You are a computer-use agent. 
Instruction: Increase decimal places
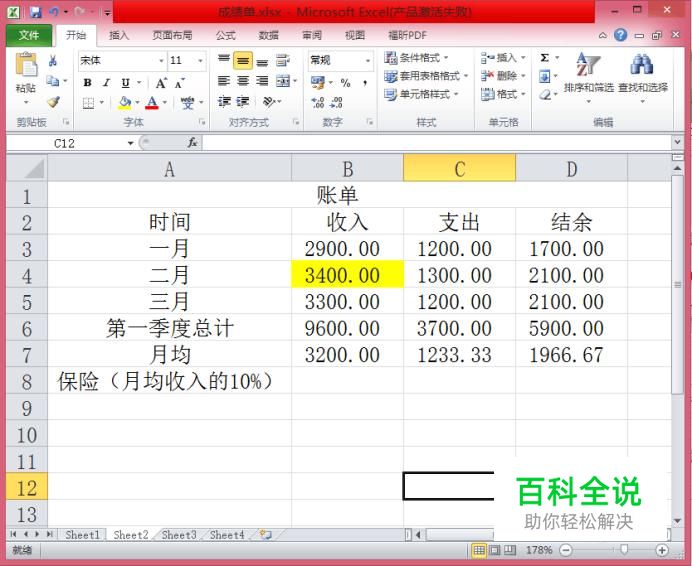point(318,103)
